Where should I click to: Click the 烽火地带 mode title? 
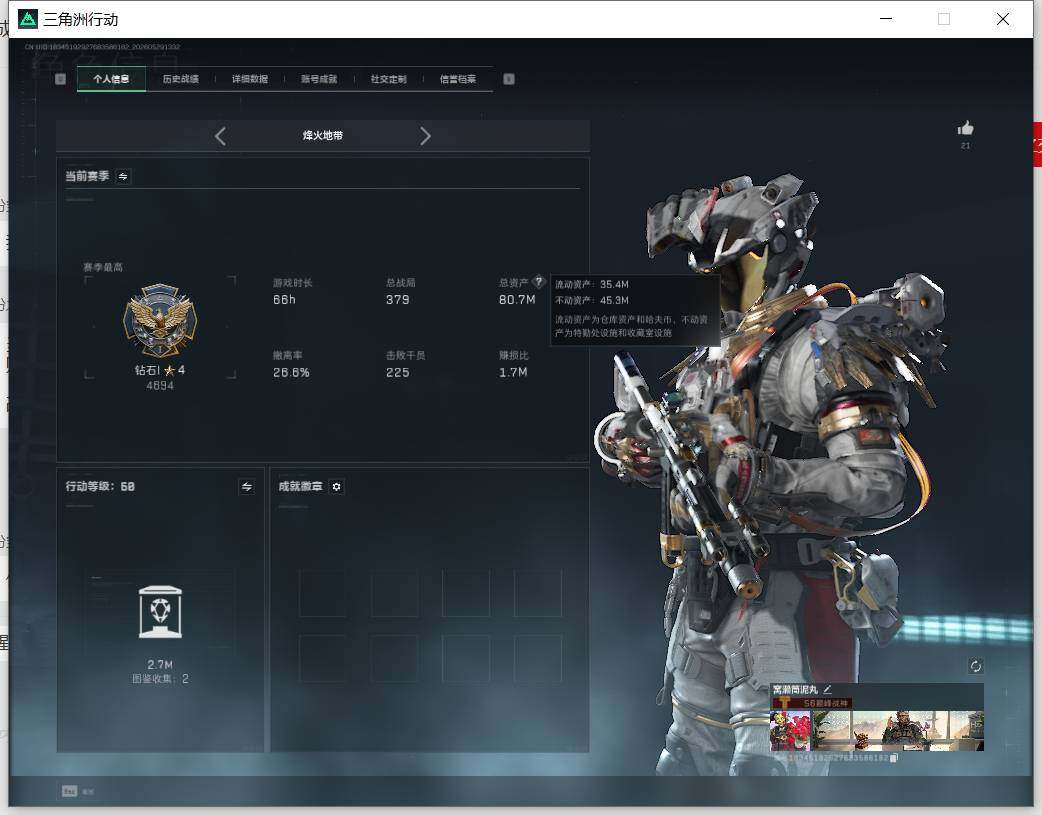[x=323, y=136]
